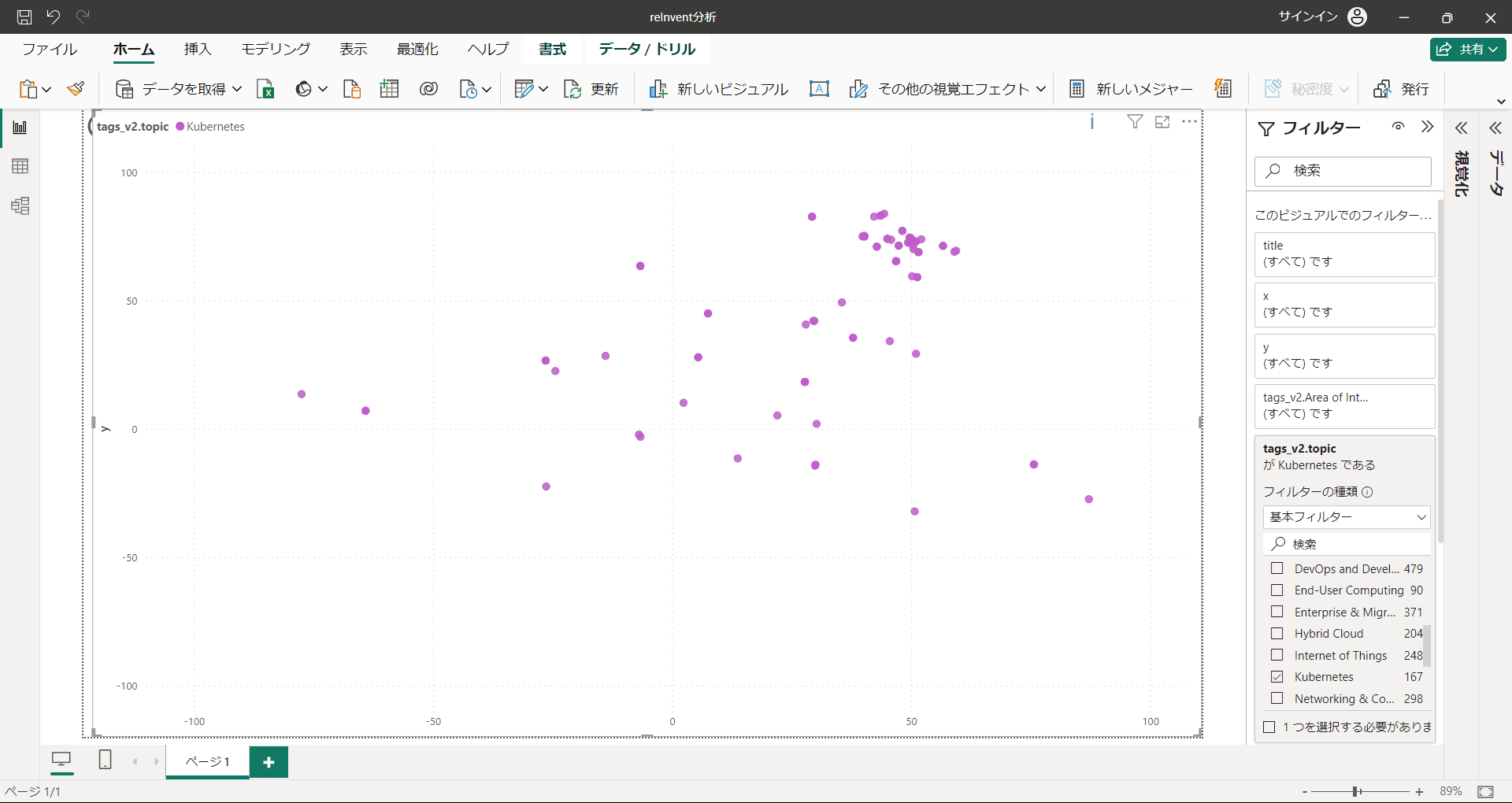The height and width of the screenshot is (803, 1512).
Task: Switch to the table view icon
Action: (20, 166)
